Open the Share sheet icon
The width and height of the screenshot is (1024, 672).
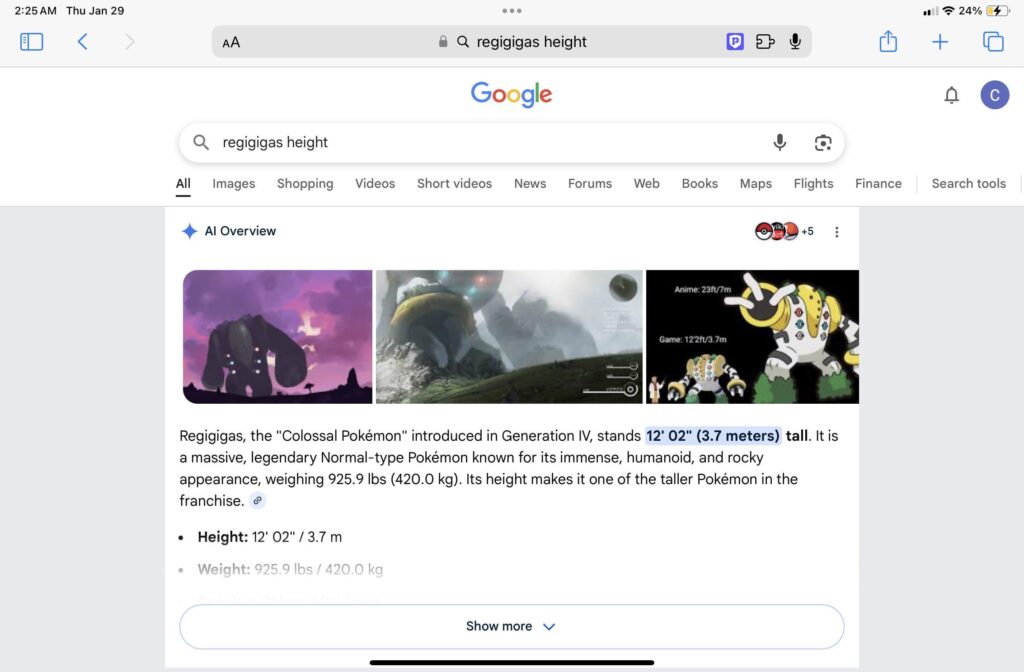888,41
